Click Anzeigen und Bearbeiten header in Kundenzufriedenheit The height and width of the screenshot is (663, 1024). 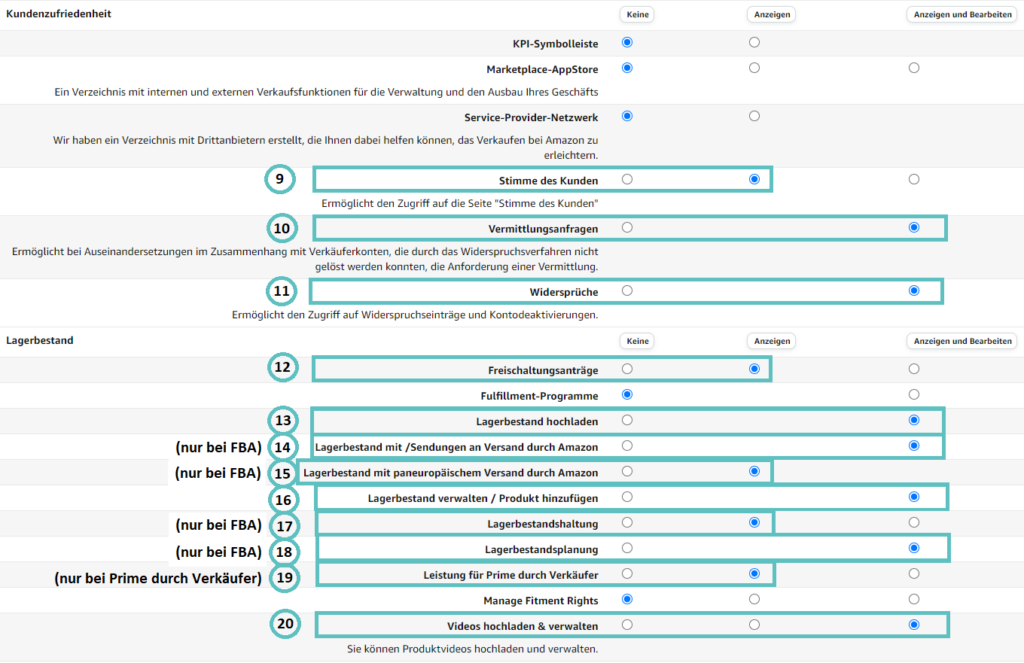pyautogui.click(x=963, y=14)
